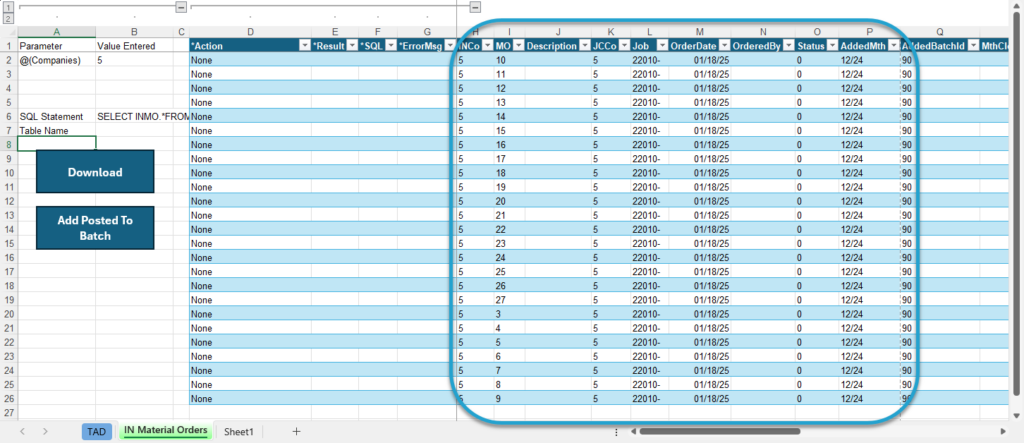1024x443 pixels.
Task: Click the vertical scrollbar down arrow
Action: (x=1017, y=416)
